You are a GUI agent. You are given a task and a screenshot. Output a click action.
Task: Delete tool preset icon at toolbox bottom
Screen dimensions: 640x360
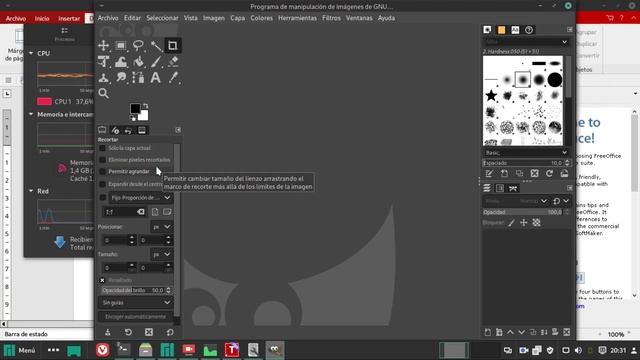[x=149, y=332]
